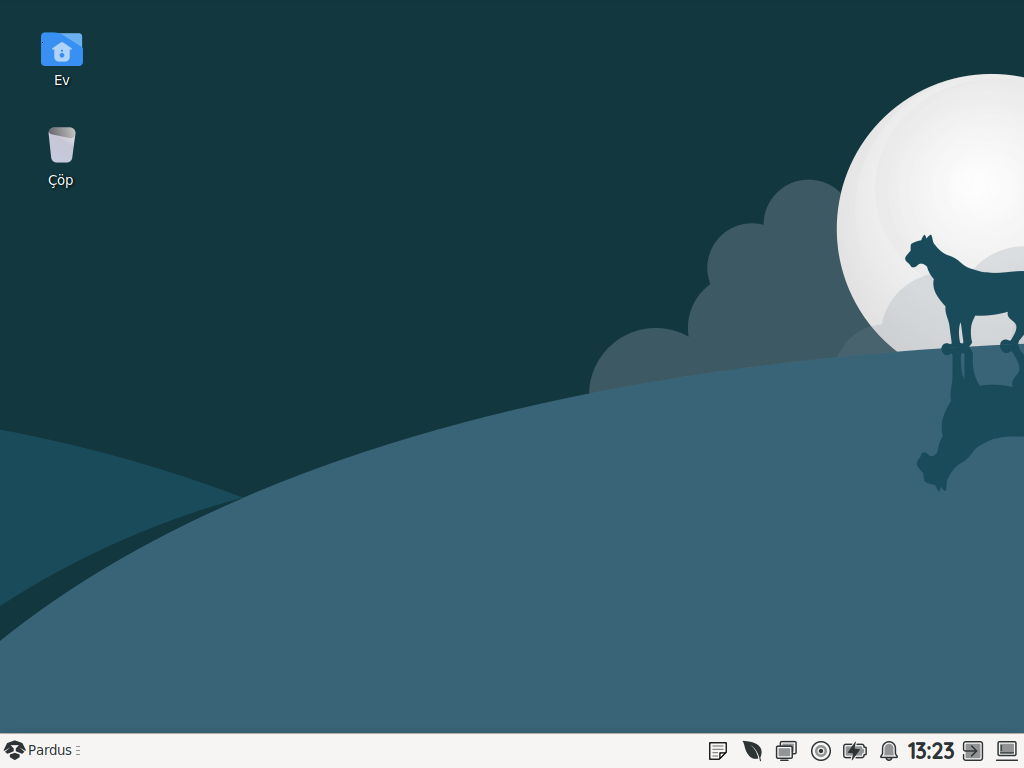Click the empty area in the middle of the taskbar

pyautogui.click(x=400, y=751)
